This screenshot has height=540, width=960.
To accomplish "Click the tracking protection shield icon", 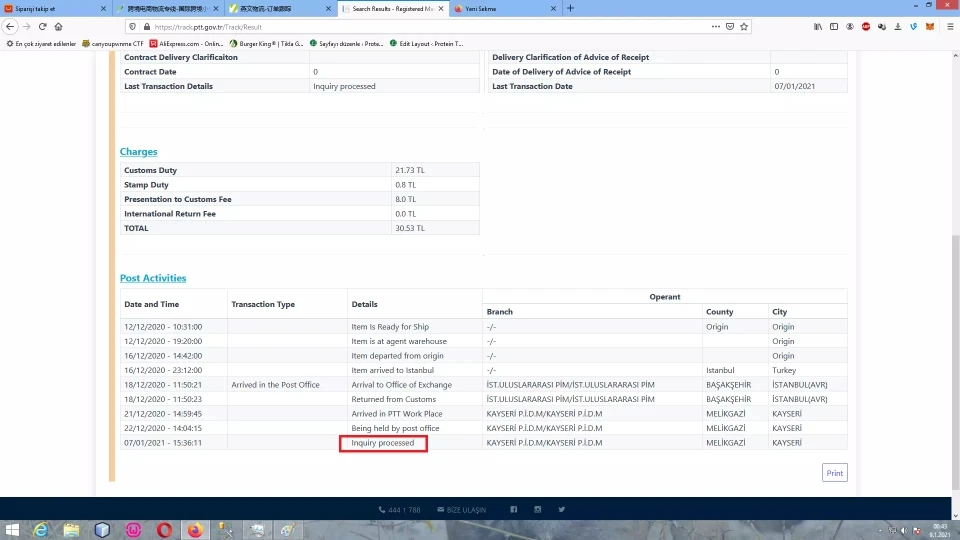I will point(132,27).
